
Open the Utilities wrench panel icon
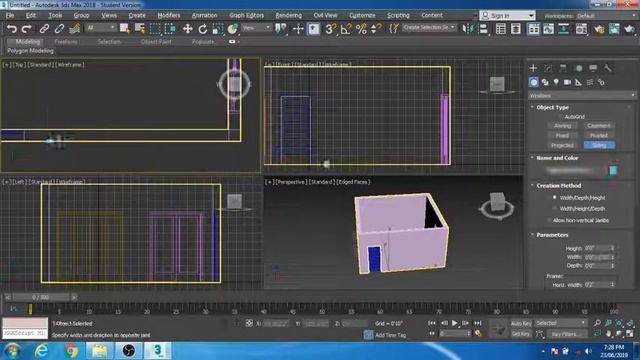coord(608,68)
